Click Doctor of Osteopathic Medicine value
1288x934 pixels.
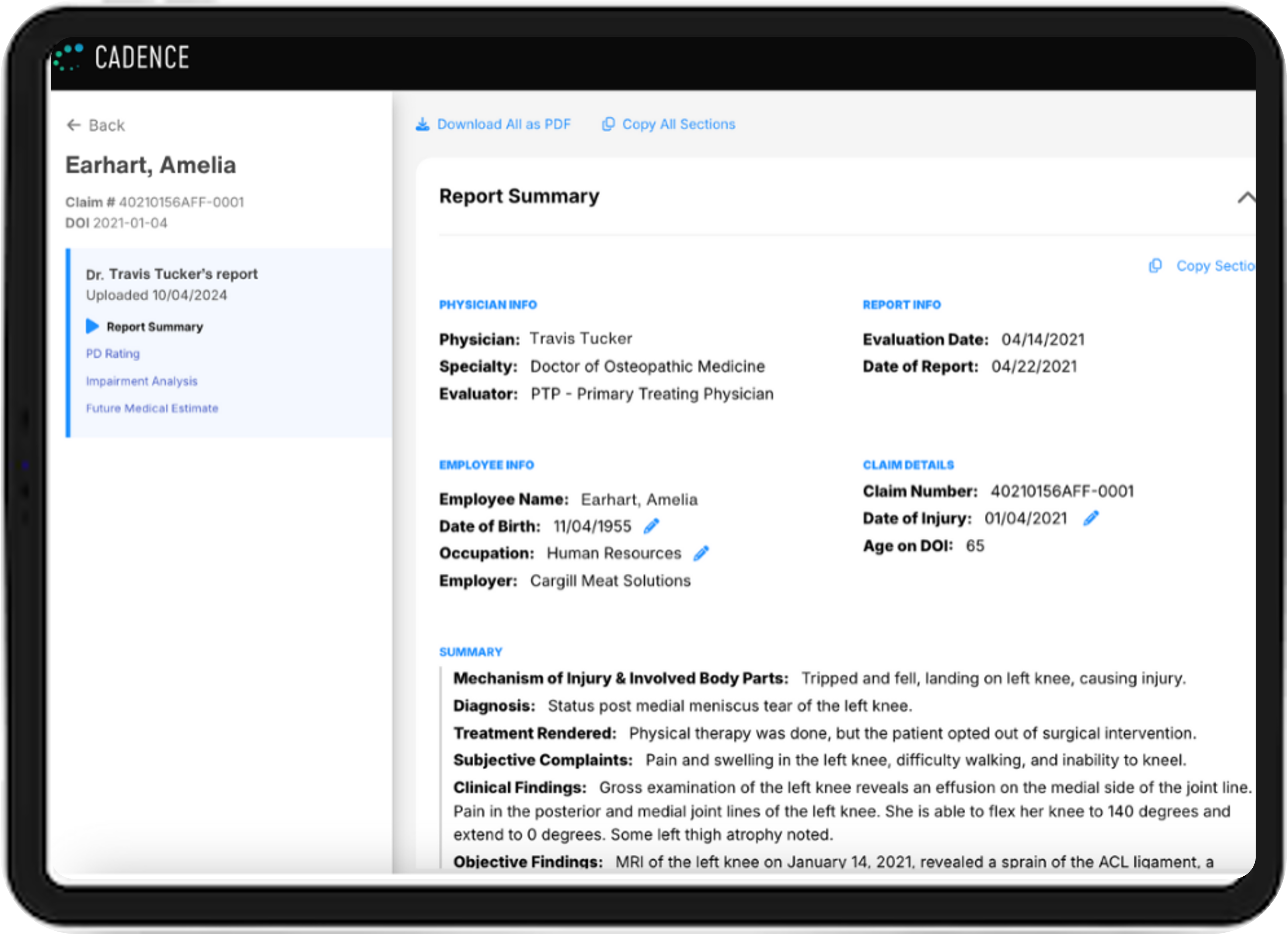click(x=647, y=366)
